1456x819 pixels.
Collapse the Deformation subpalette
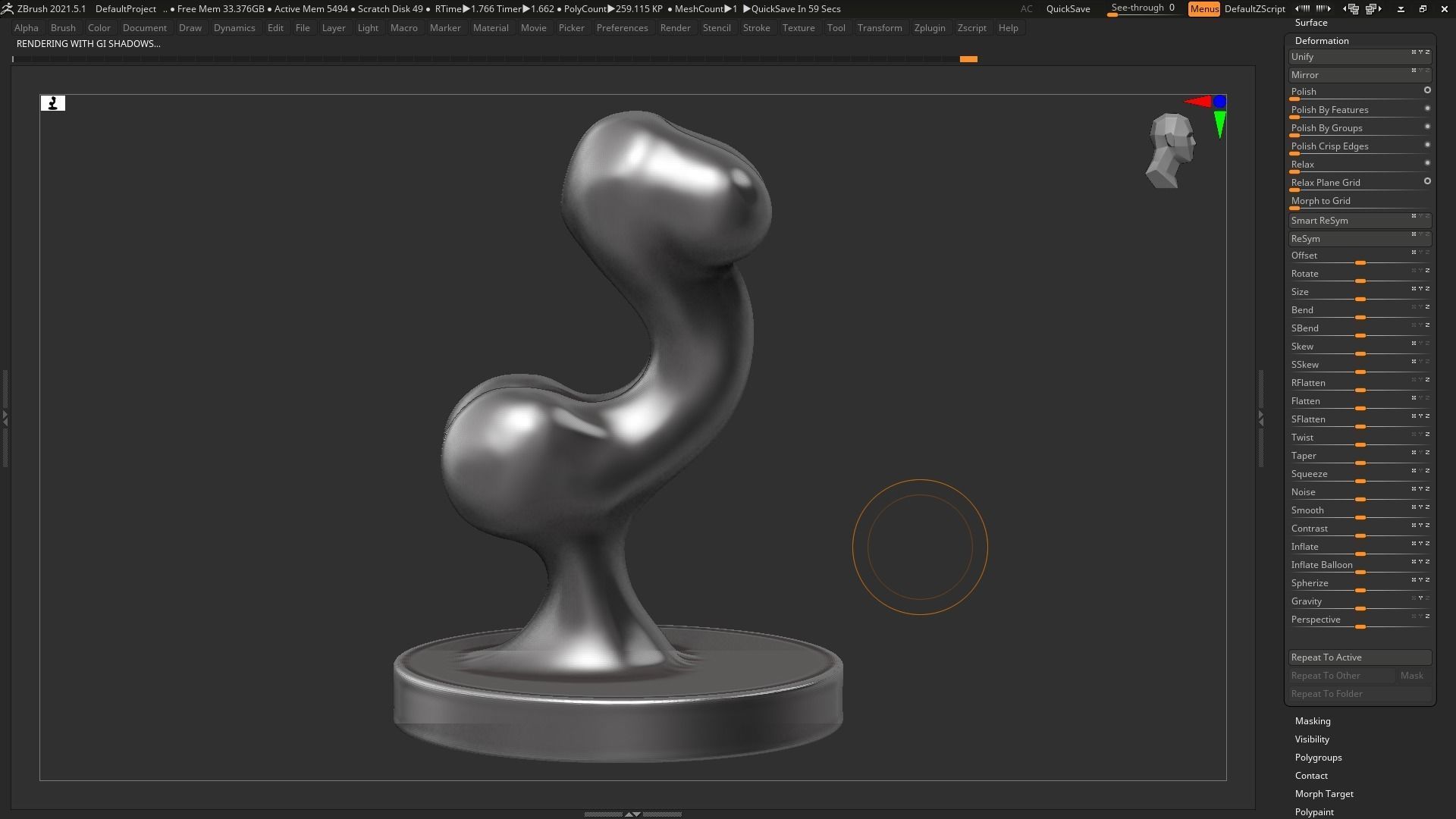pos(1322,41)
